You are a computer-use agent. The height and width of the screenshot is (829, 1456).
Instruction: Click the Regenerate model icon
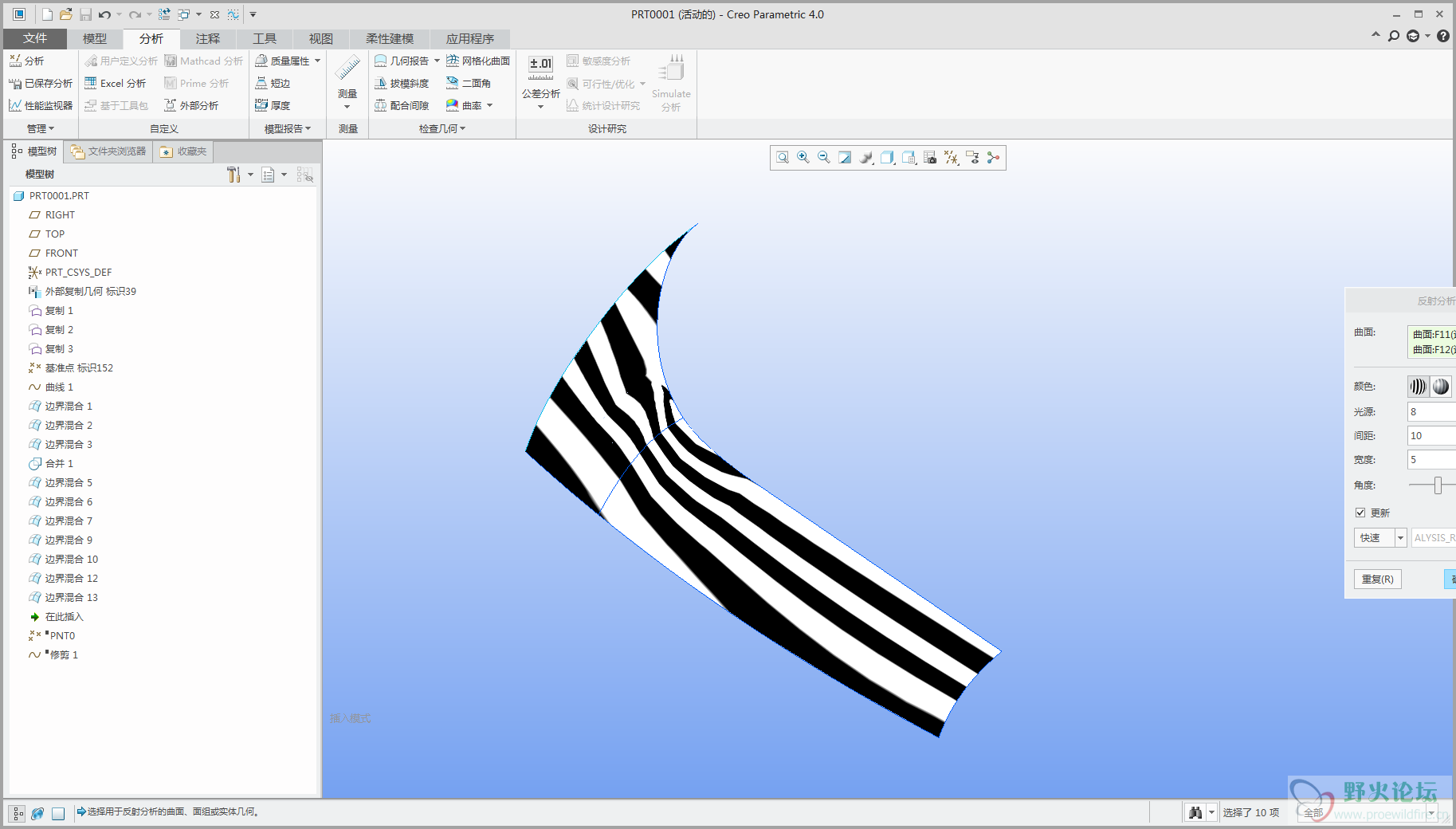click(164, 14)
